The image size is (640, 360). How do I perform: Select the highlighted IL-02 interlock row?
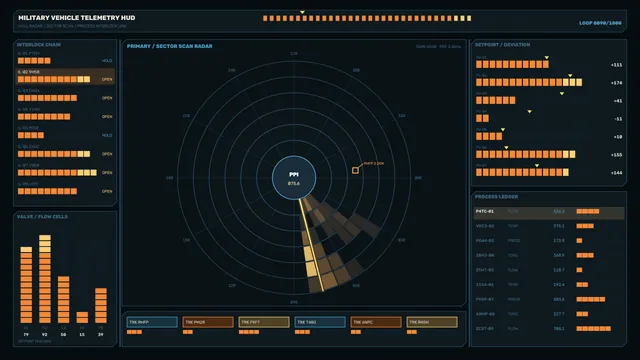(x=65, y=76)
